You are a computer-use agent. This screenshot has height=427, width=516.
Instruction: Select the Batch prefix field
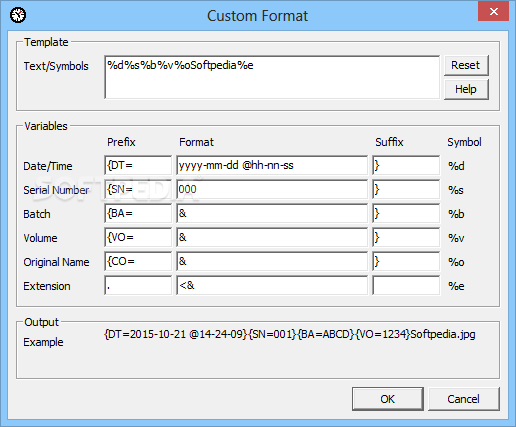[138, 213]
